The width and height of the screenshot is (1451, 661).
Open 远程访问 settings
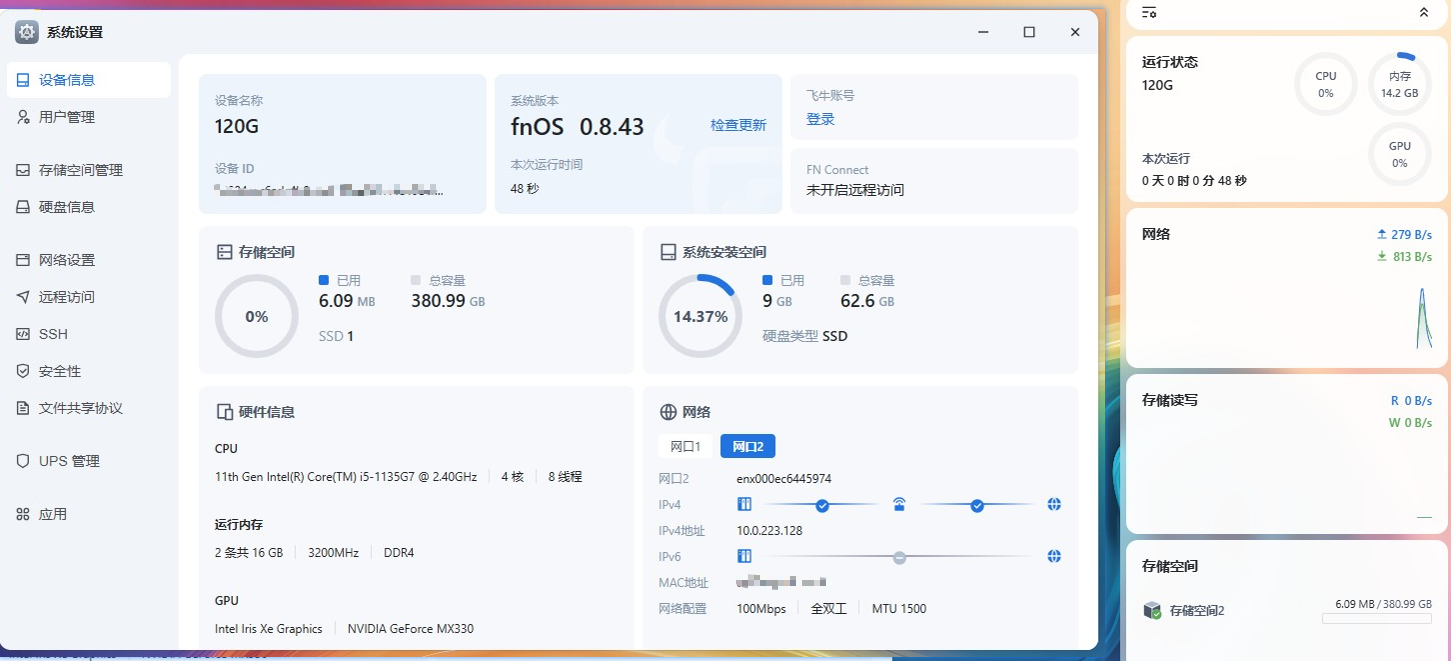(x=66, y=297)
